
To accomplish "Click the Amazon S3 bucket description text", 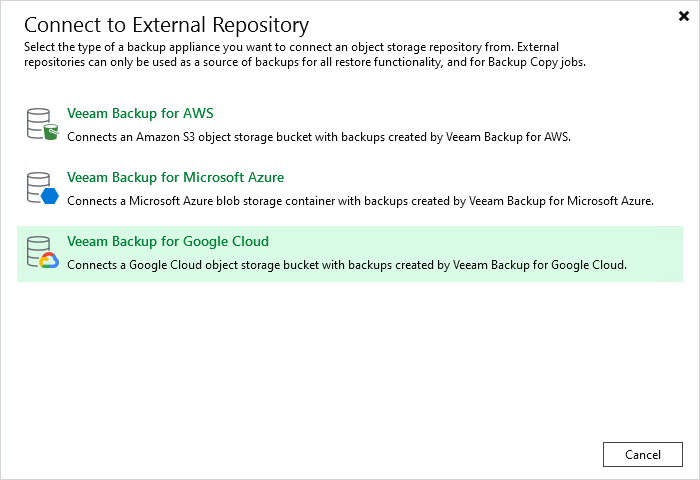I will [x=319, y=137].
